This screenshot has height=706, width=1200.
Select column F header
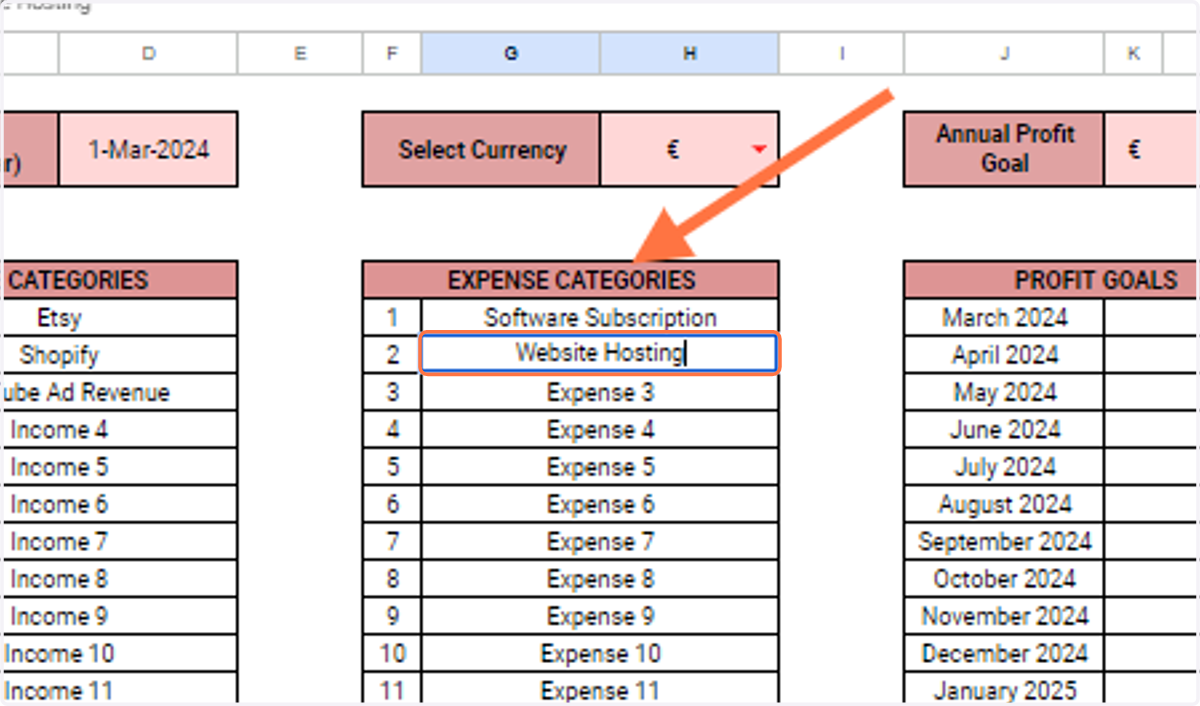[392, 54]
